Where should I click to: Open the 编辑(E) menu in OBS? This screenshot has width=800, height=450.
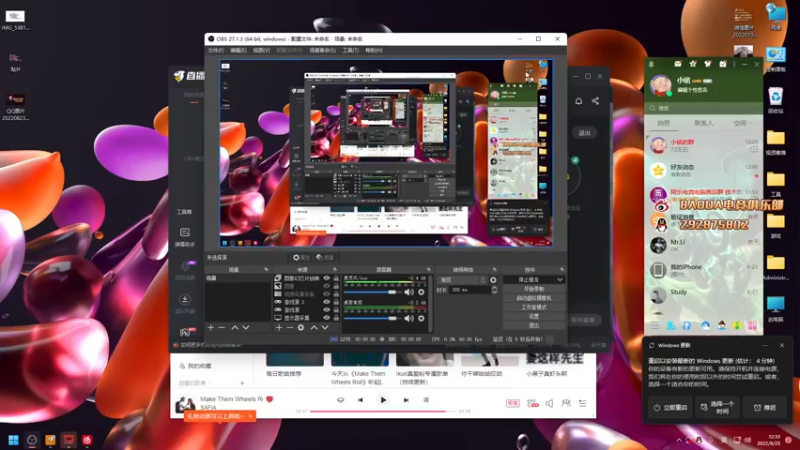coord(238,51)
